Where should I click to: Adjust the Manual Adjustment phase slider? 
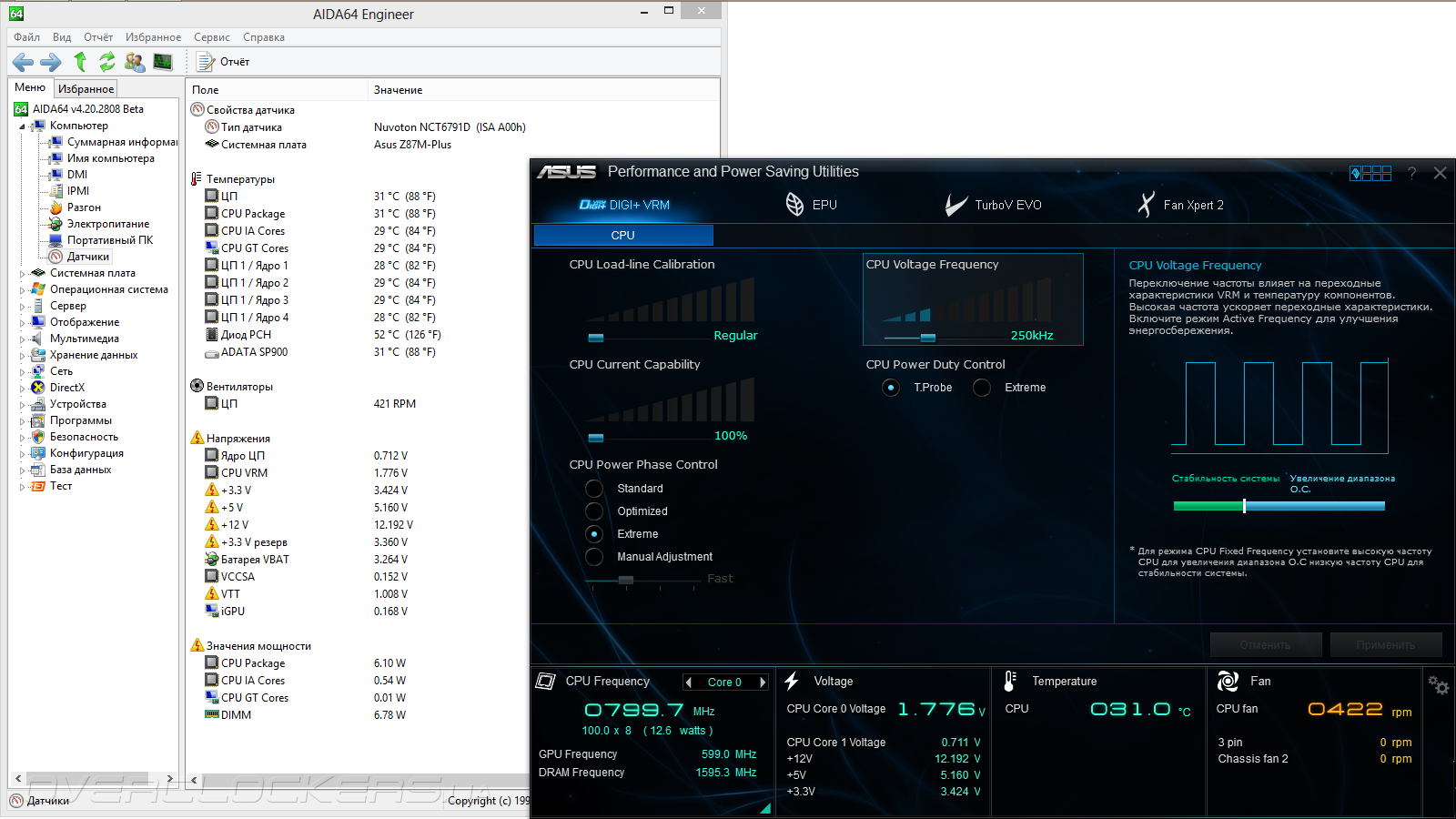coord(626,580)
